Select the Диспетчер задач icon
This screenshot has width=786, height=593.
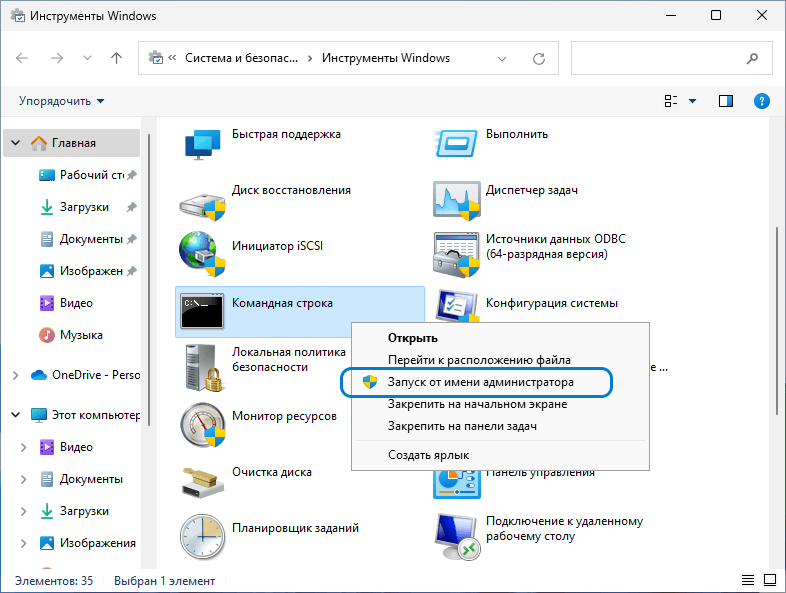(456, 201)
